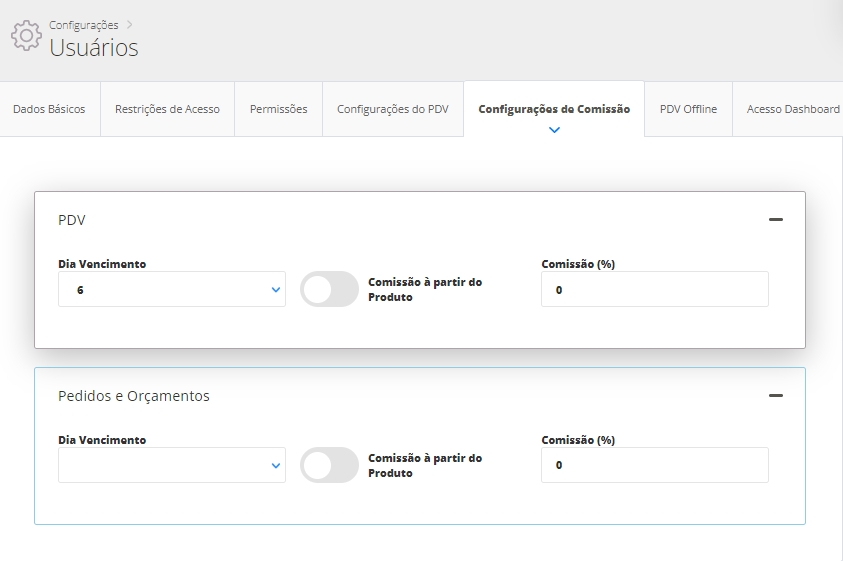Collapse the PDV panel with minus icon

pos(775,220)
